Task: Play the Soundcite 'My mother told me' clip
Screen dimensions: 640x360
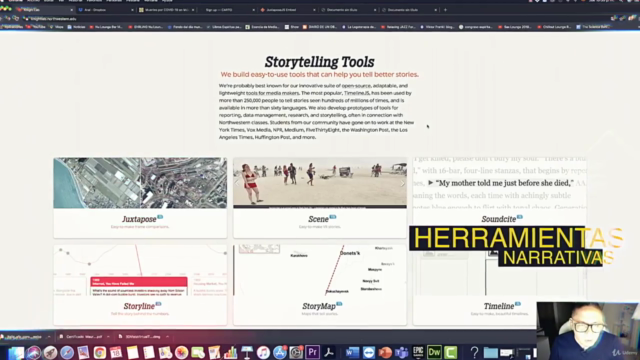Action: coord(431,183)
